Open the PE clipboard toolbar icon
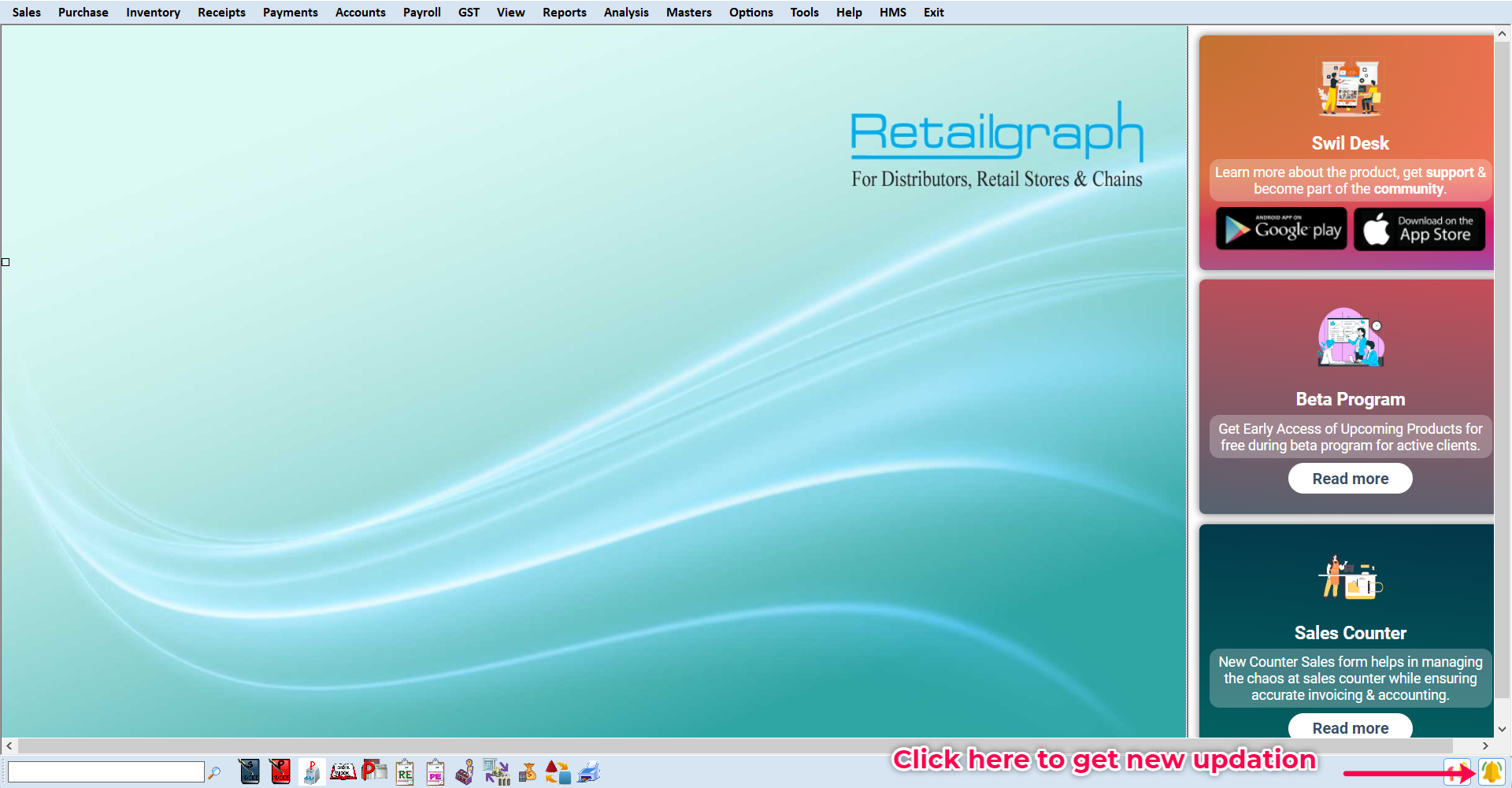The height and width of the screenshot is (788, 1512). coord(435,771)
